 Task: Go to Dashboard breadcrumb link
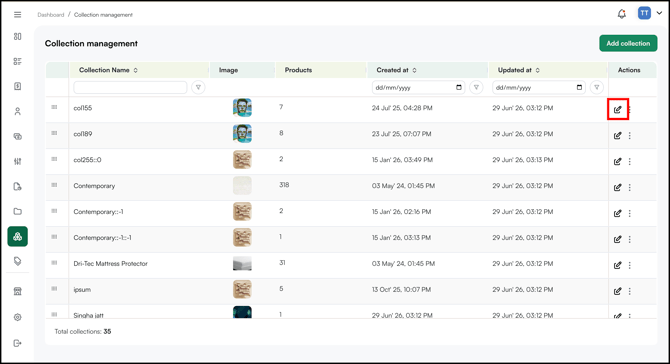[50, 15]
